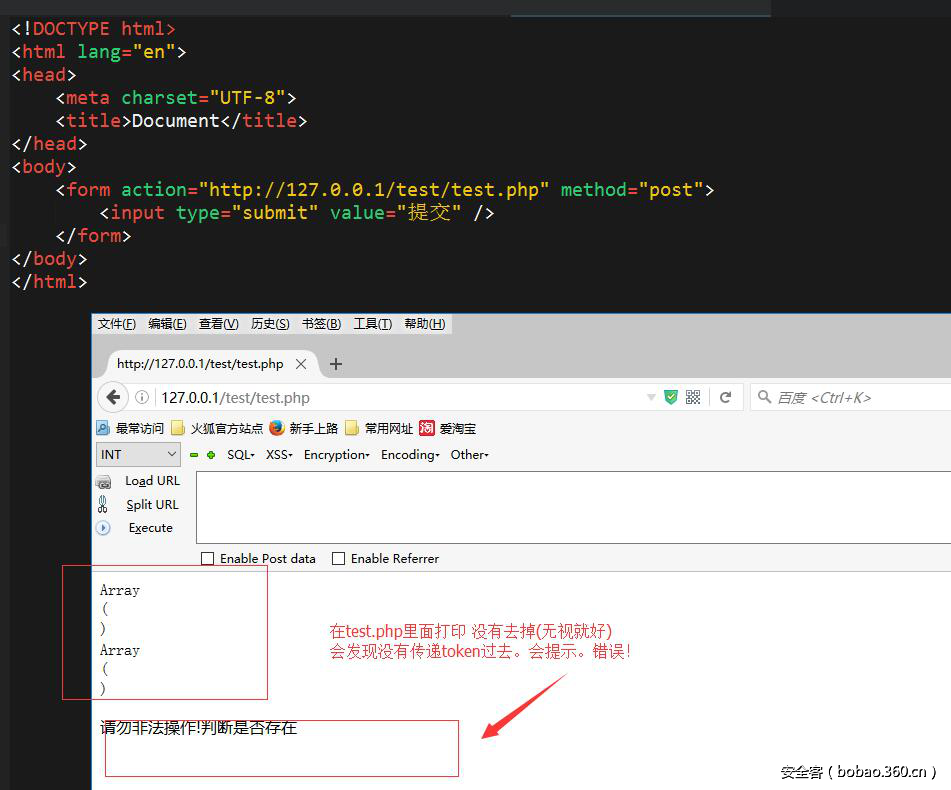Viewport: 951px width, 790px height.
Task: Click the HackBar green plus icon
Action: [x=211, y=455]
